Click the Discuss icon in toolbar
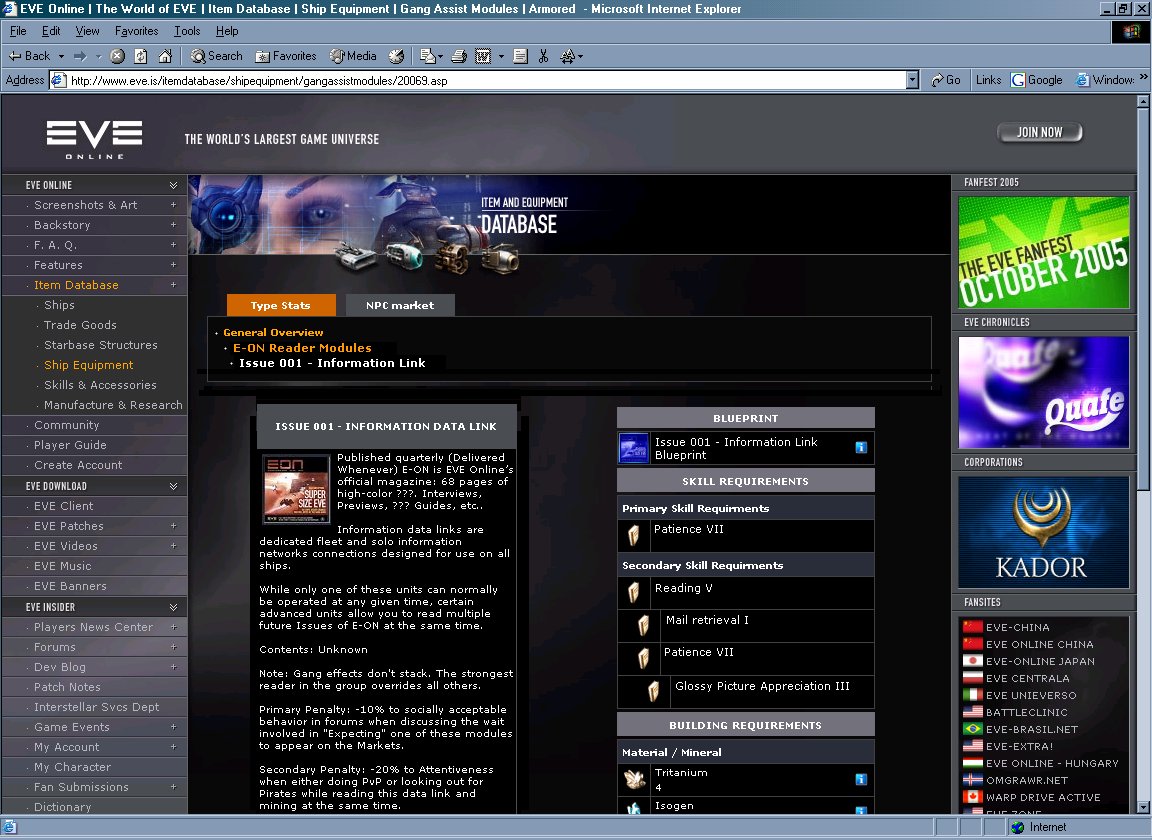This screenshot has width=1152, height=840. pyautogui.click(x=520, y=56)
